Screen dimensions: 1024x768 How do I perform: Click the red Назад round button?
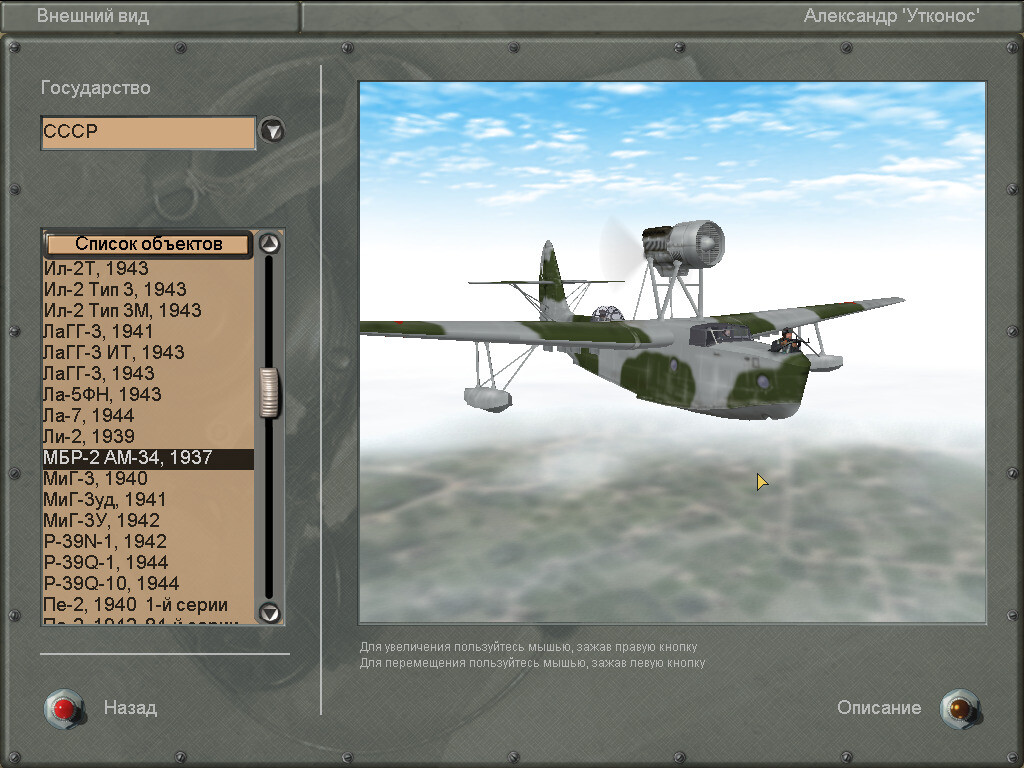point(64,709)
